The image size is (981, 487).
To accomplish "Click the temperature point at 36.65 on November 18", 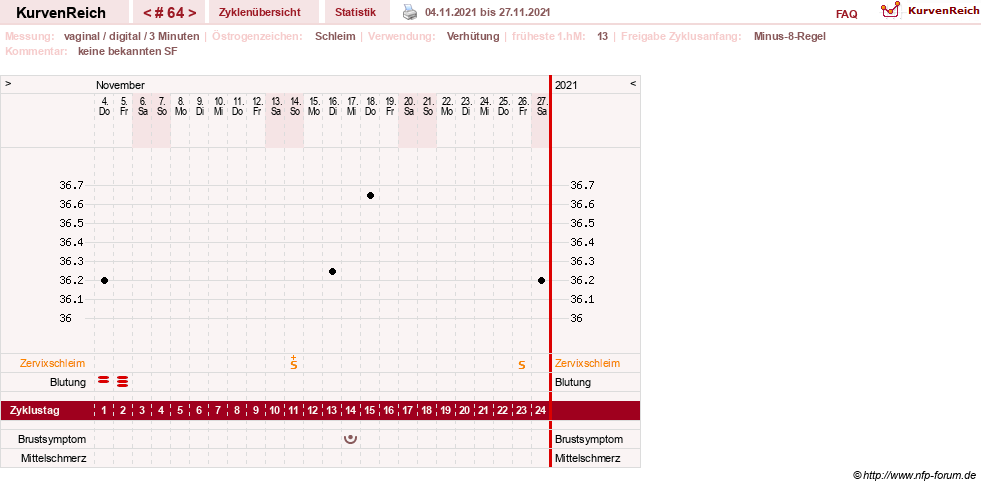I will click(370, 195).
